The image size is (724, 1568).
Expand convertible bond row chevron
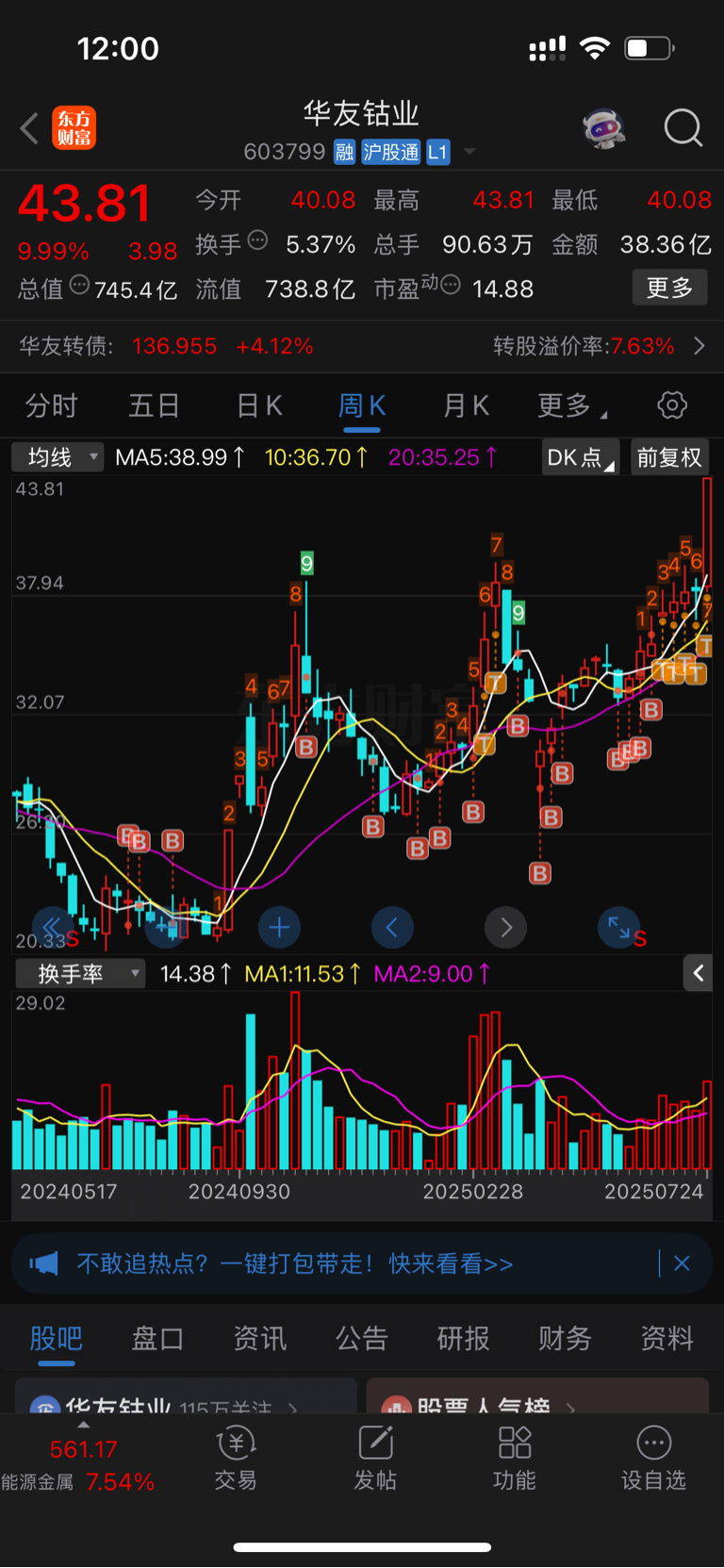pyautogui.click(x=699, y=346)
